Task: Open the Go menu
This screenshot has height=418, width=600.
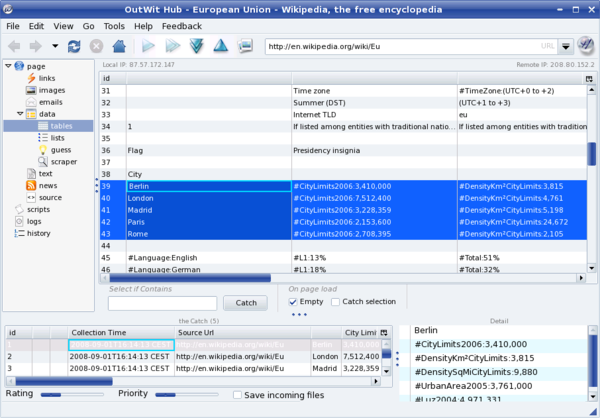Action: pyautogui.click(x=88, y=26)
